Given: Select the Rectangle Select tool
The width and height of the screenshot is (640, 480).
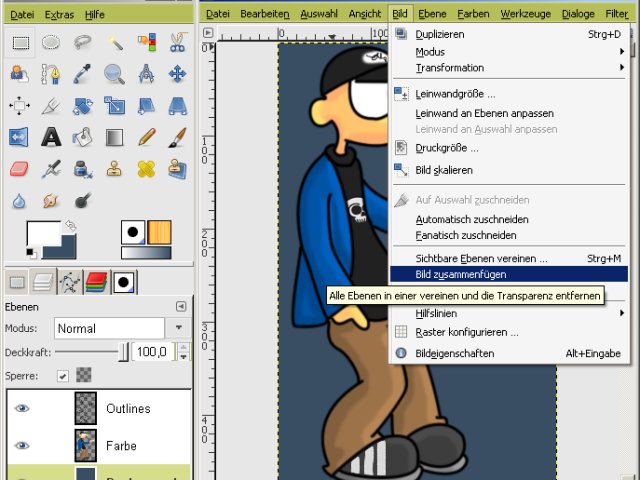Looking at the screenshot, I should point(20,42).
